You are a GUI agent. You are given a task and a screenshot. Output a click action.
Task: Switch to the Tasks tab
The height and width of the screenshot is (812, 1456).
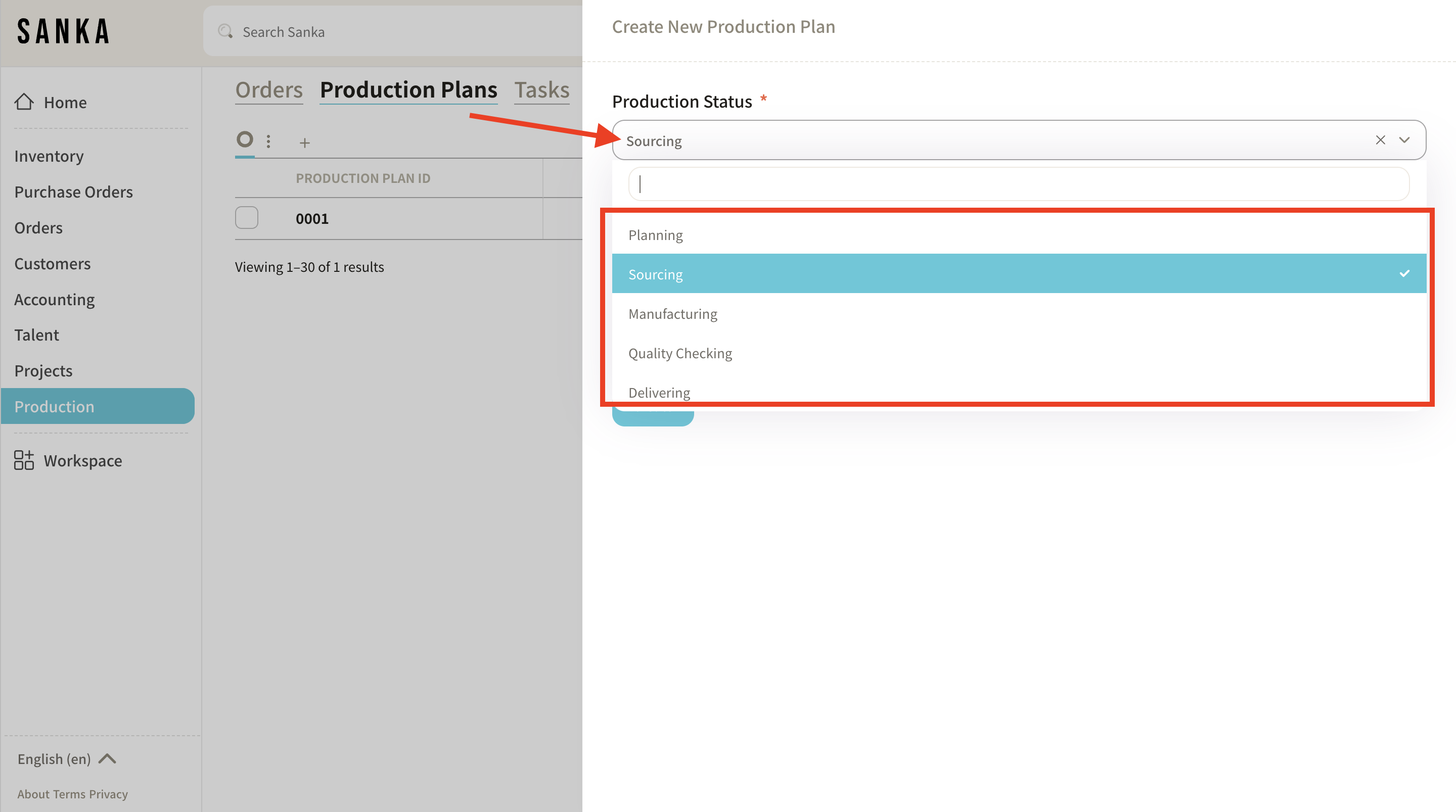click(541, 90)
